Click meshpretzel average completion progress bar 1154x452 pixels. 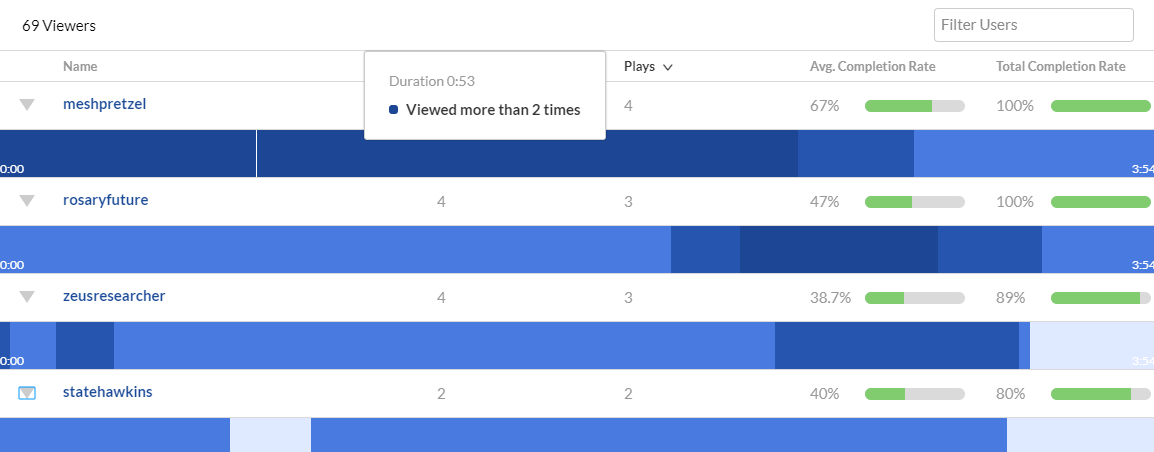pyautogui.click(x=915, y=106)
